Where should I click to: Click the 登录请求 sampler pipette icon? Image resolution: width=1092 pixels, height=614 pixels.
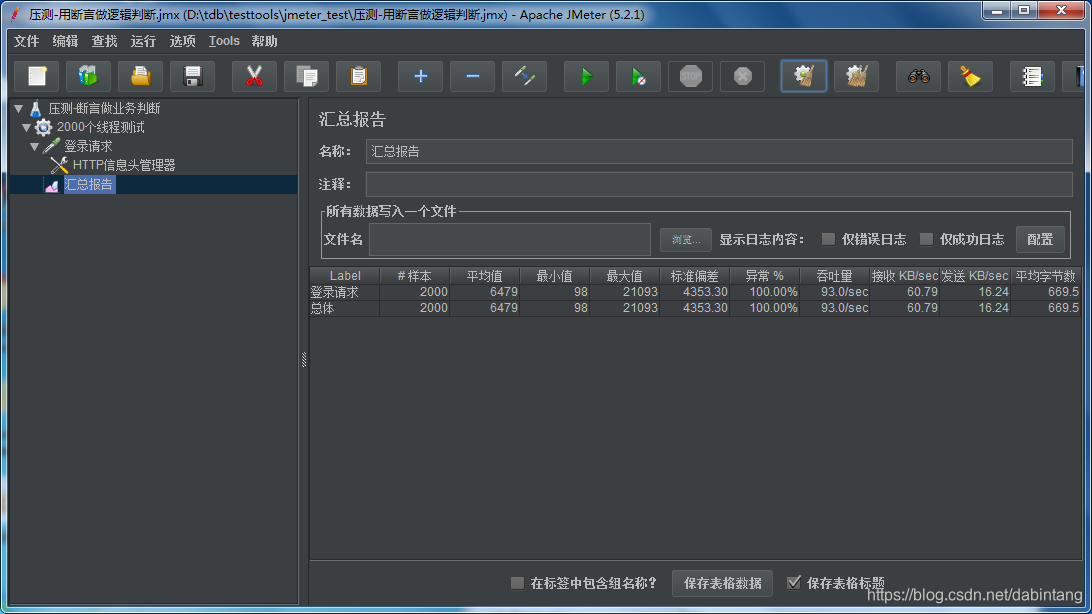tap(52, 146)
